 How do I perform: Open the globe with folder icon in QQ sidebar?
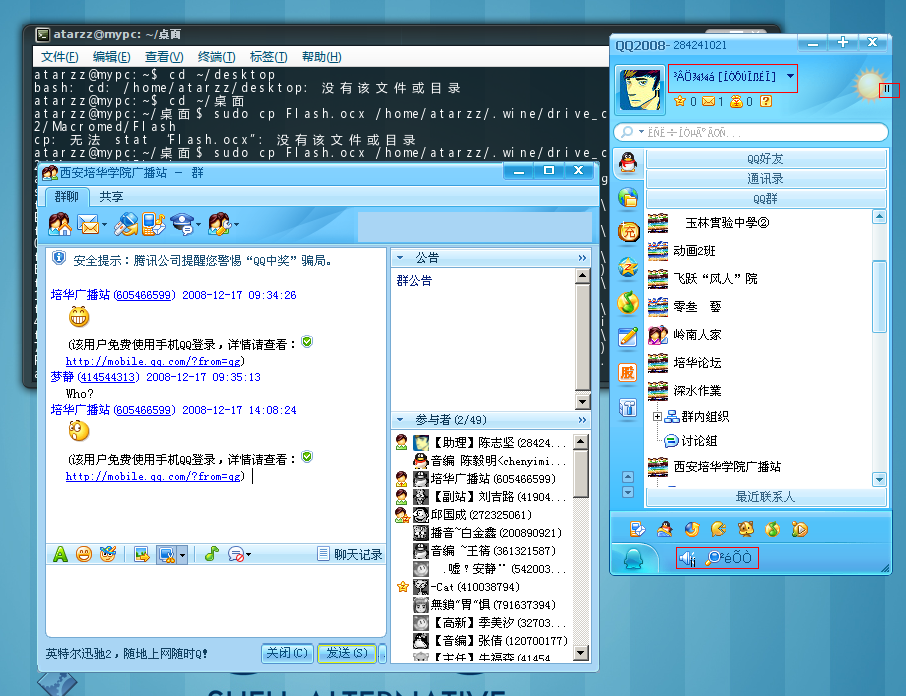pyautogui.click(x=628, y=198)
